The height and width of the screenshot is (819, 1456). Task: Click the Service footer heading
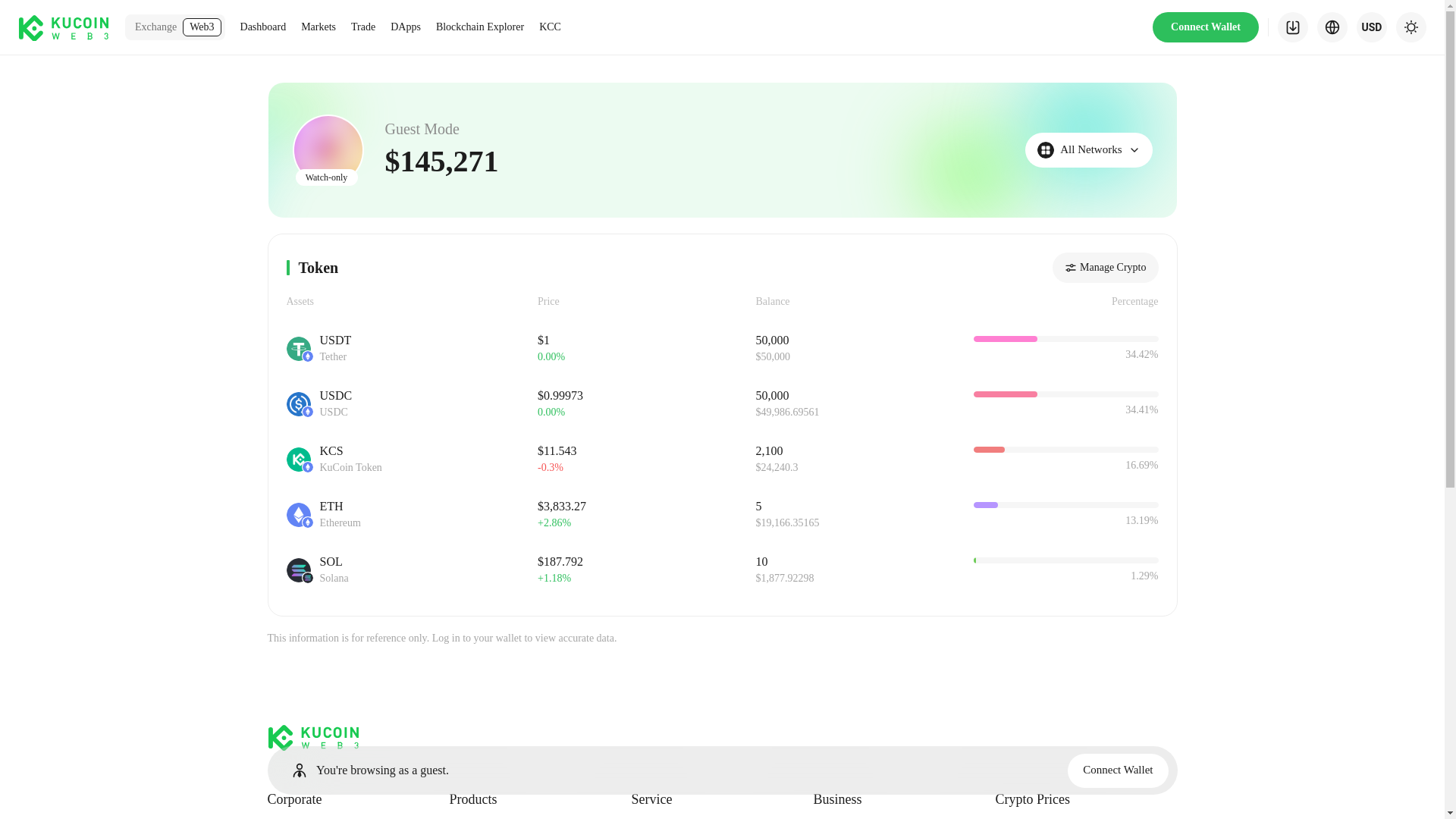point(651,799)
